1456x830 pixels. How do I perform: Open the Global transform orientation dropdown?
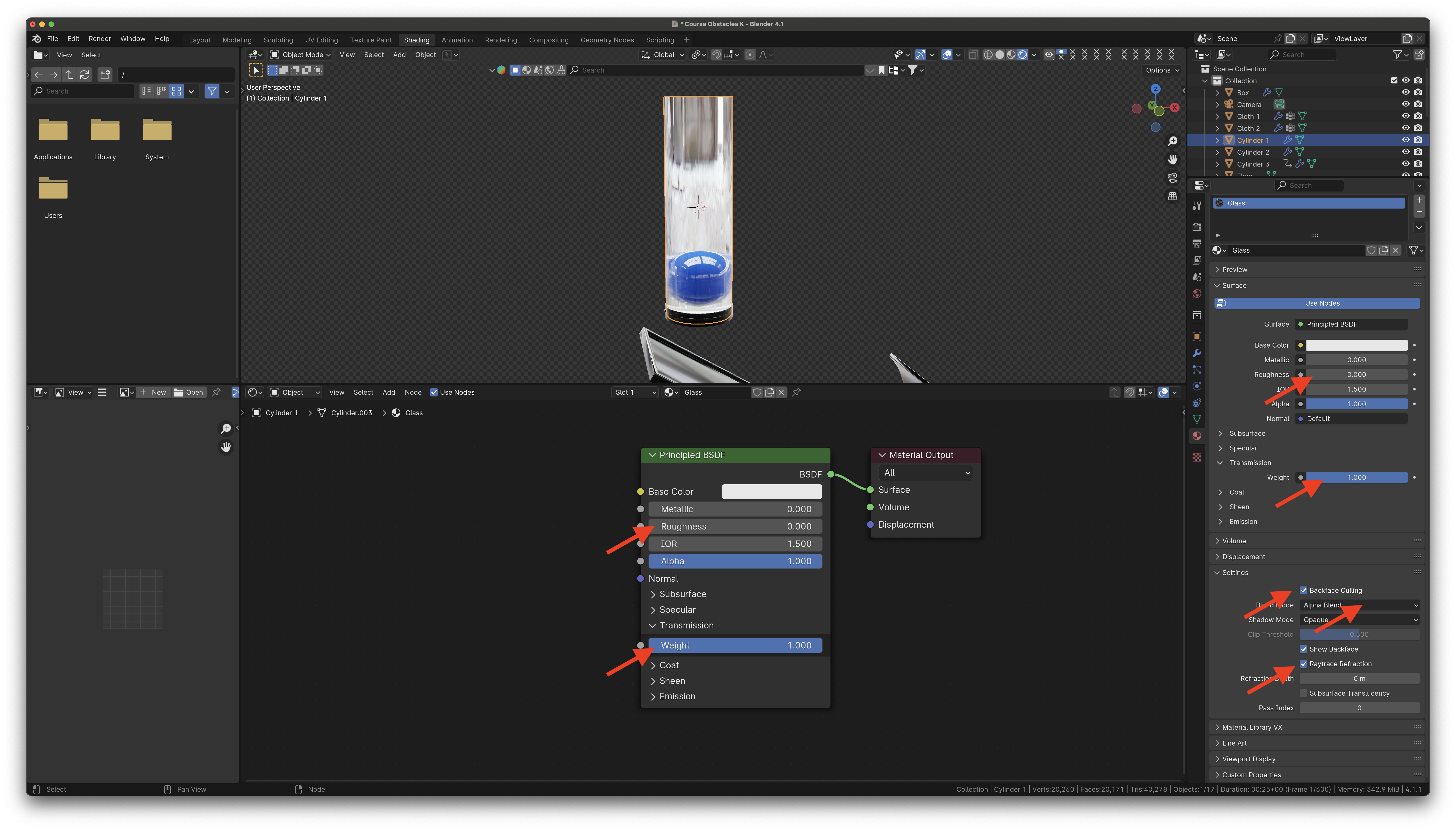662,55
